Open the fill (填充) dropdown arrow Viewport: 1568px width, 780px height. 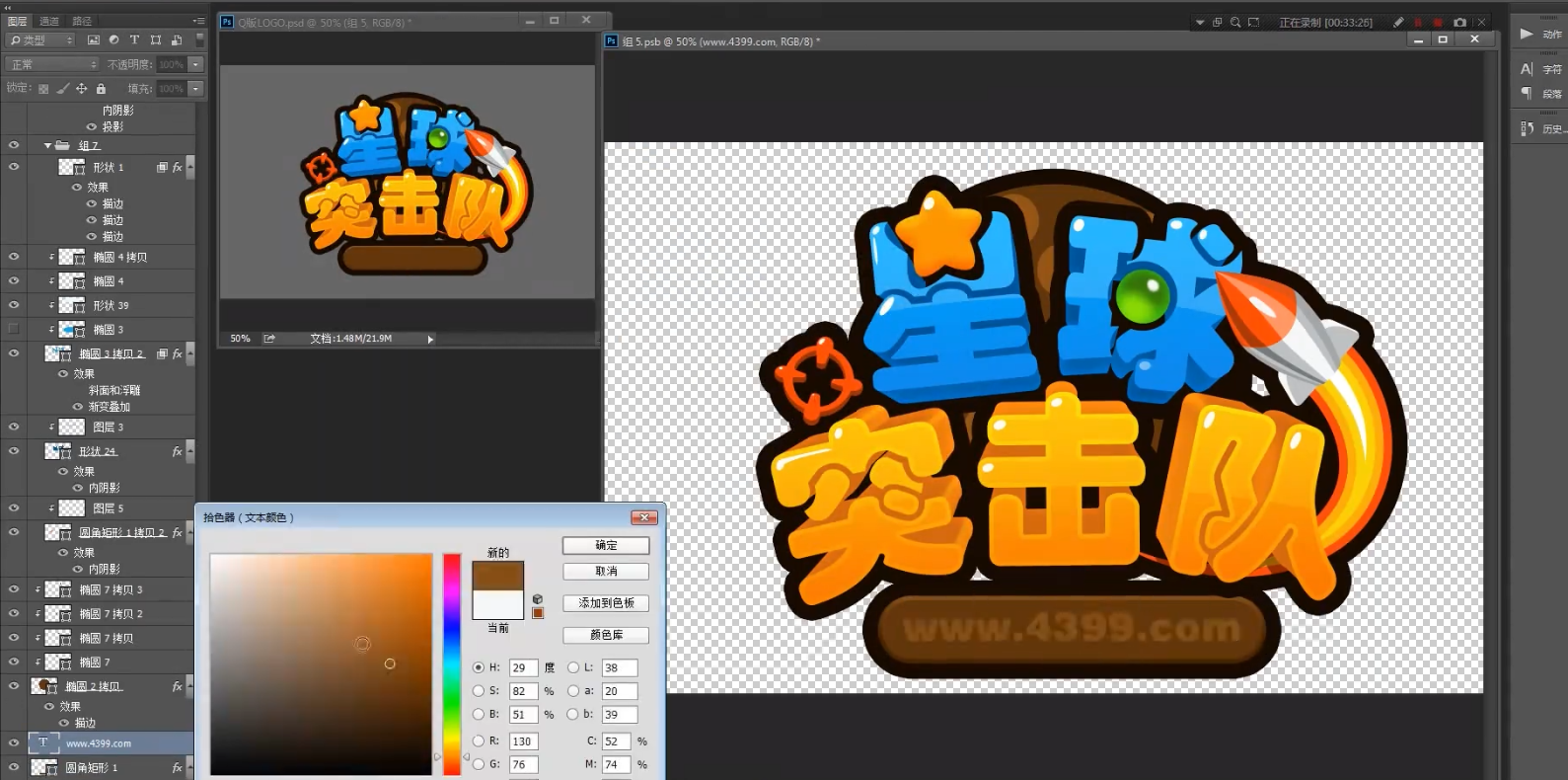(x=195, y=89)
